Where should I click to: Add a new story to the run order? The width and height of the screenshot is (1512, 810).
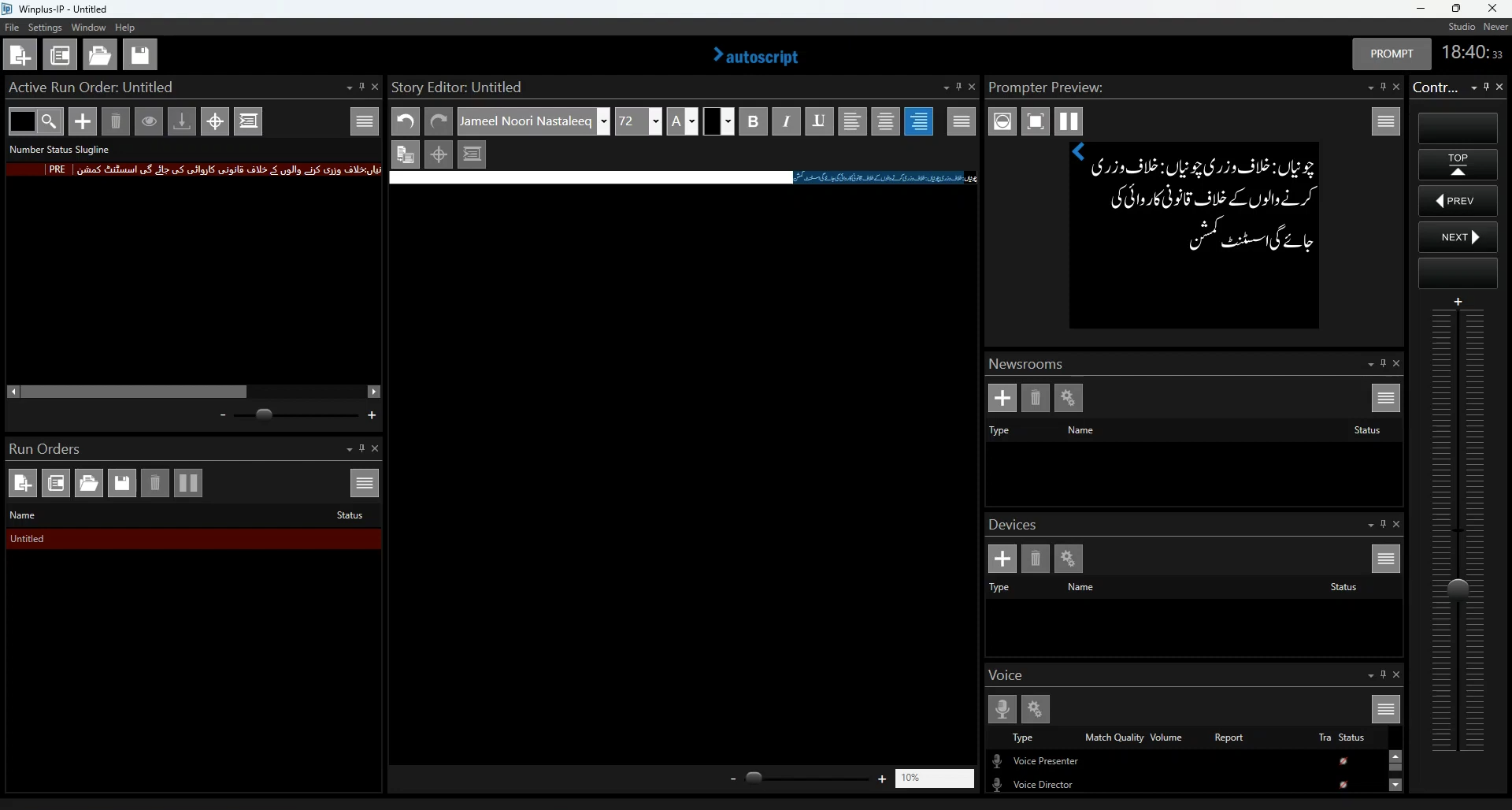83,121
